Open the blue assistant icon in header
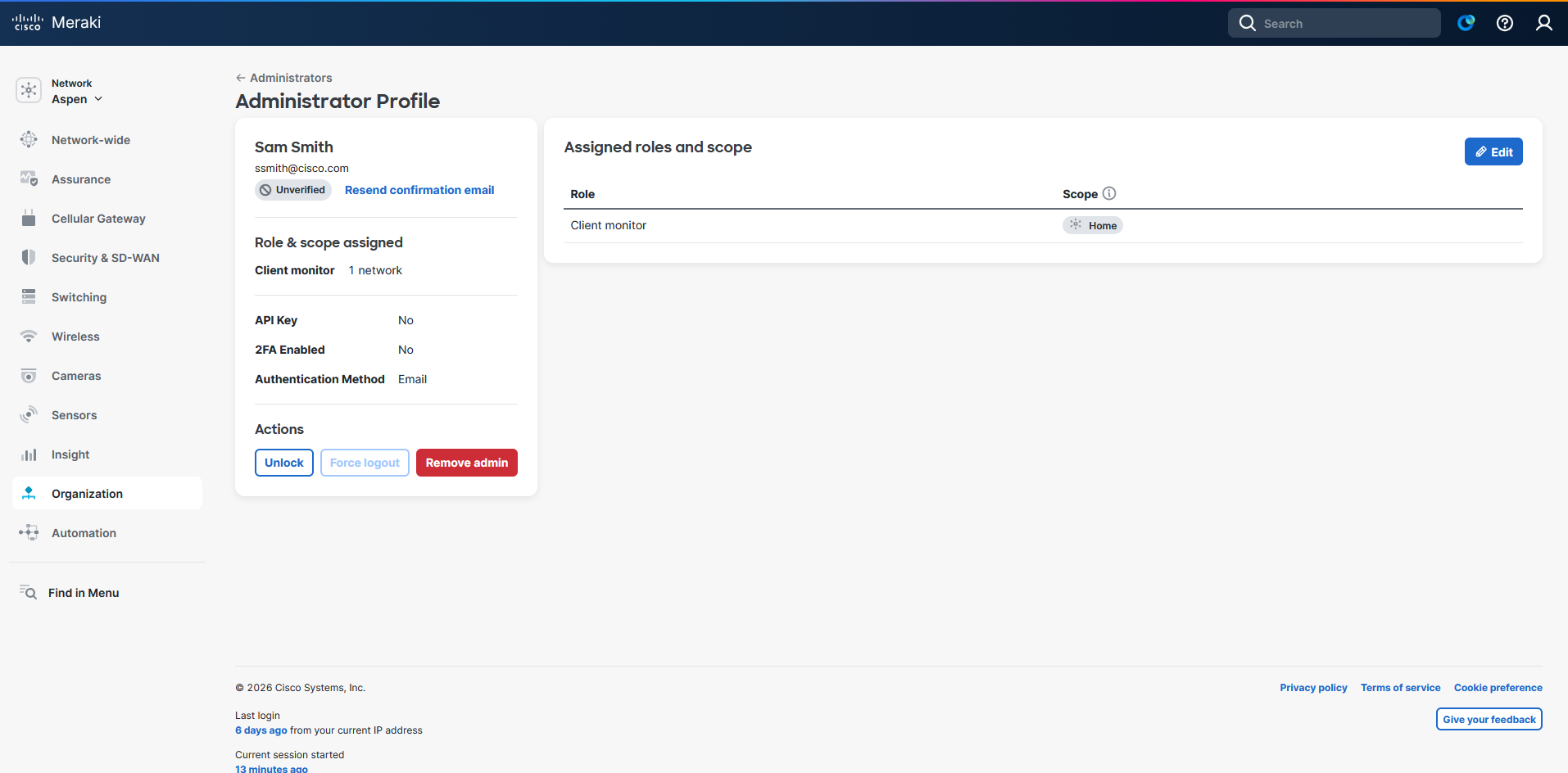Screen dimensions: 1568x773 pyautogui.click(x=1466, y=23)
